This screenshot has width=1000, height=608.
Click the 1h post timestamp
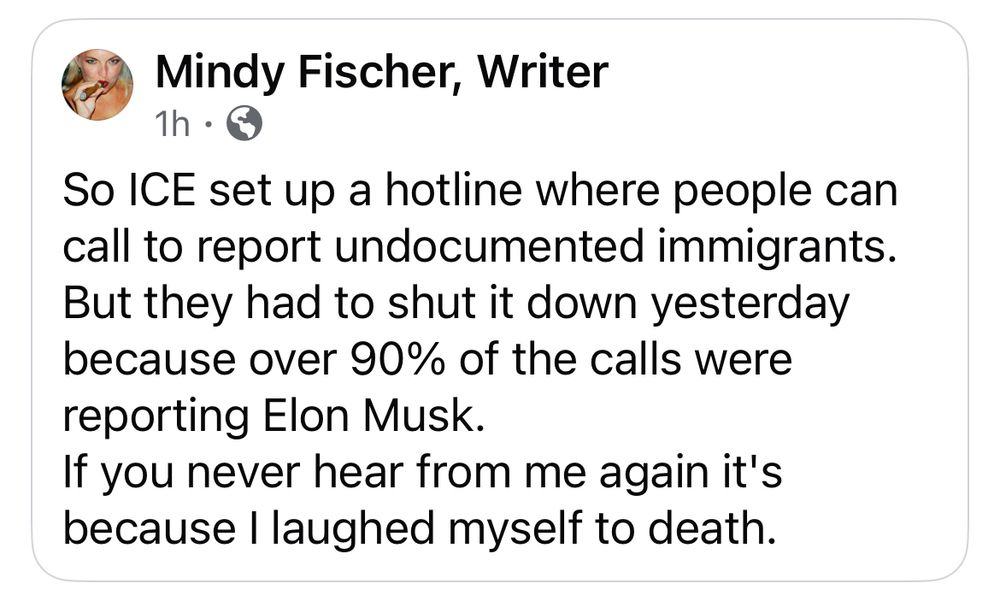pos(174,124)
